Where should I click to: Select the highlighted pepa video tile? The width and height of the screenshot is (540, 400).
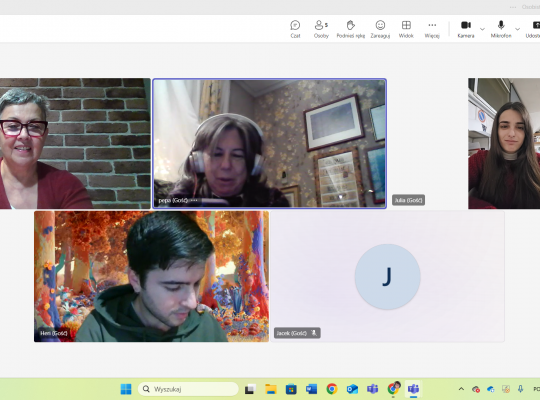[x=269, y=143]
